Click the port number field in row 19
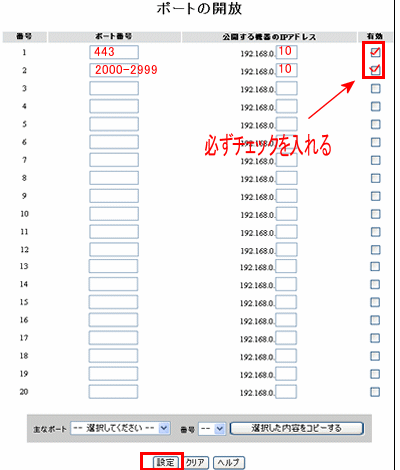400x470 pixels. (x=113, y=374)
